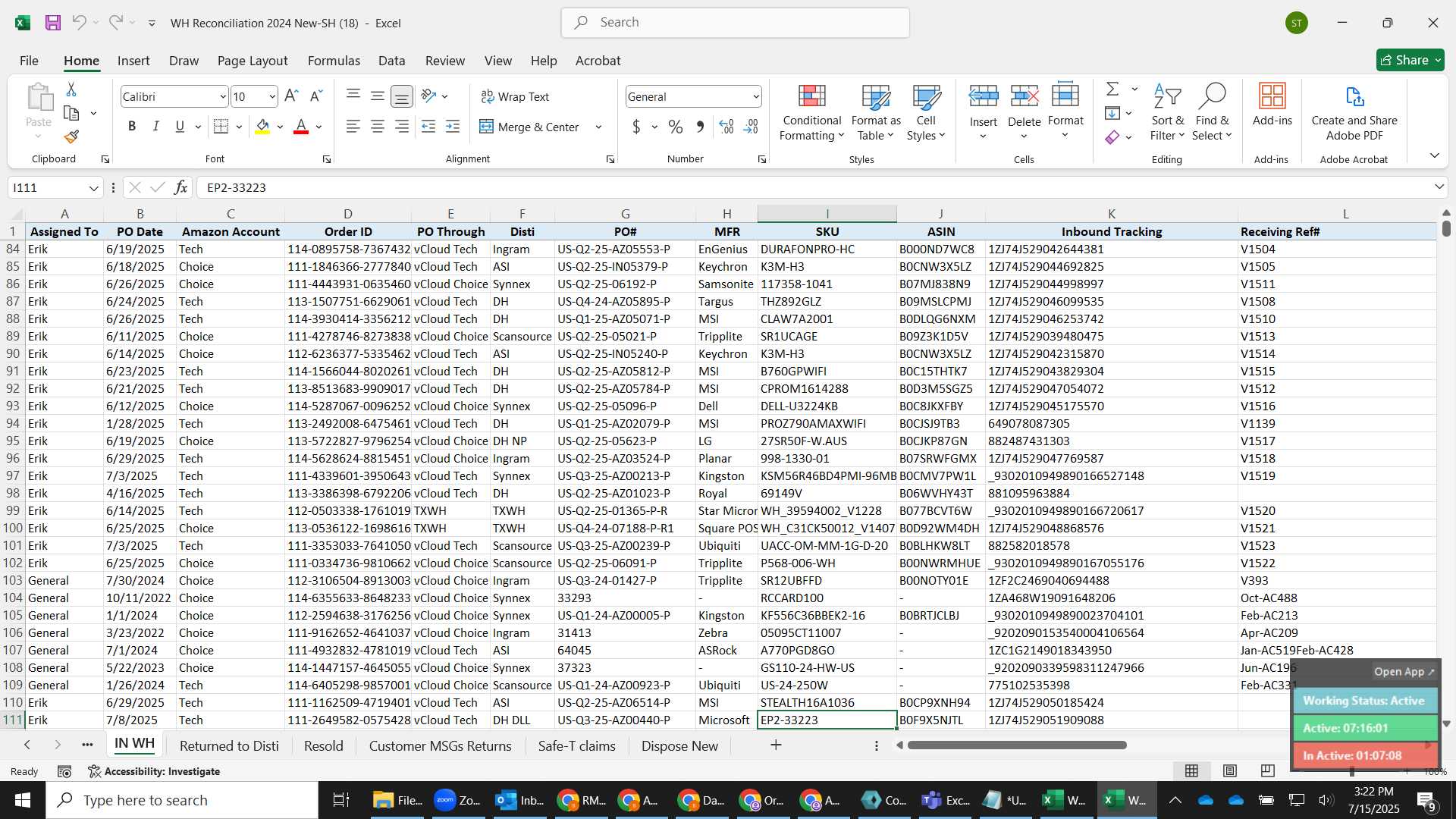Click the Delete cells button
Image resolution: width=1456 pixels, height=819 pixels.
pos(1024,112)
